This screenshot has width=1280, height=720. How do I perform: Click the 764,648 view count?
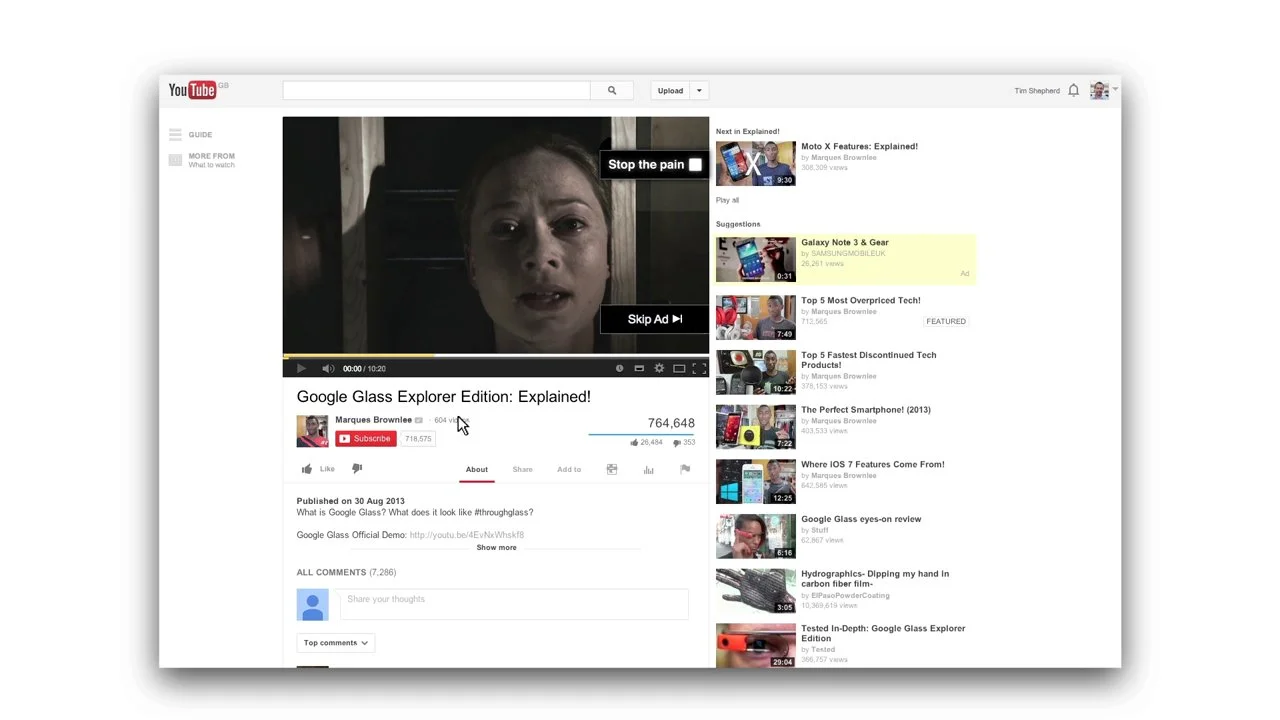click(671, 423)
